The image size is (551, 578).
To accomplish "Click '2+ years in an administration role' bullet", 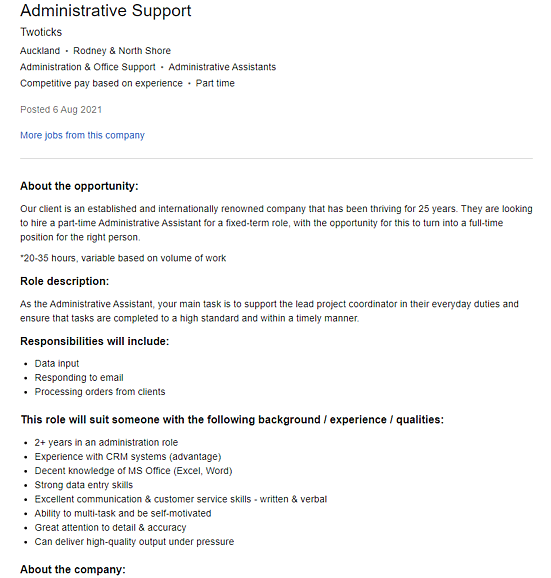I will coord(106,442).
